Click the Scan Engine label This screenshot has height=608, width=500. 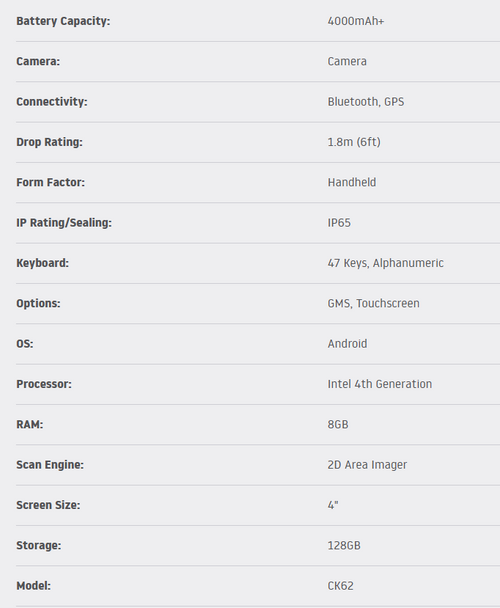50,465
